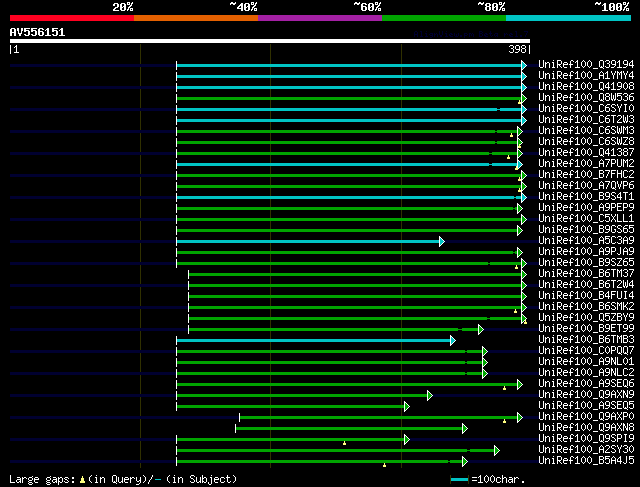Click the UniRef100_B9SZ65 label
The height and width of the screenshot is (487, 640).
[x=586, y=263]
